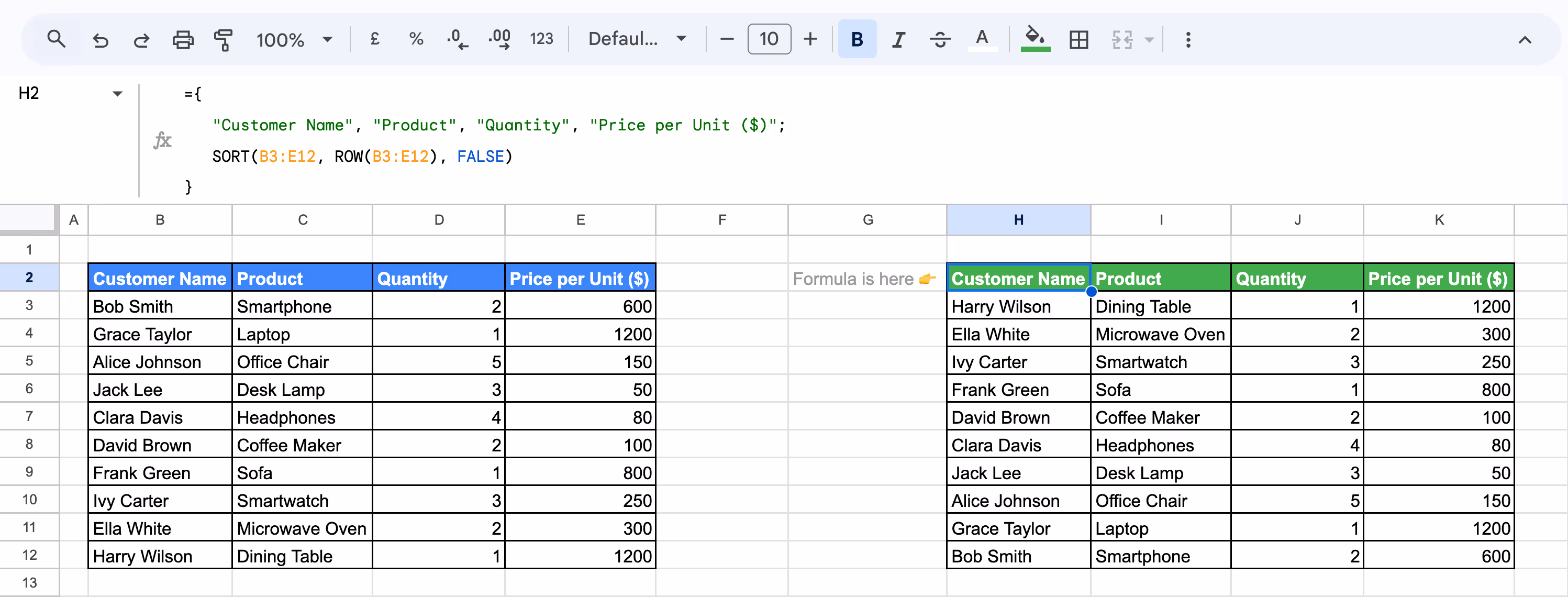Format selection as percent

(416, 39)
